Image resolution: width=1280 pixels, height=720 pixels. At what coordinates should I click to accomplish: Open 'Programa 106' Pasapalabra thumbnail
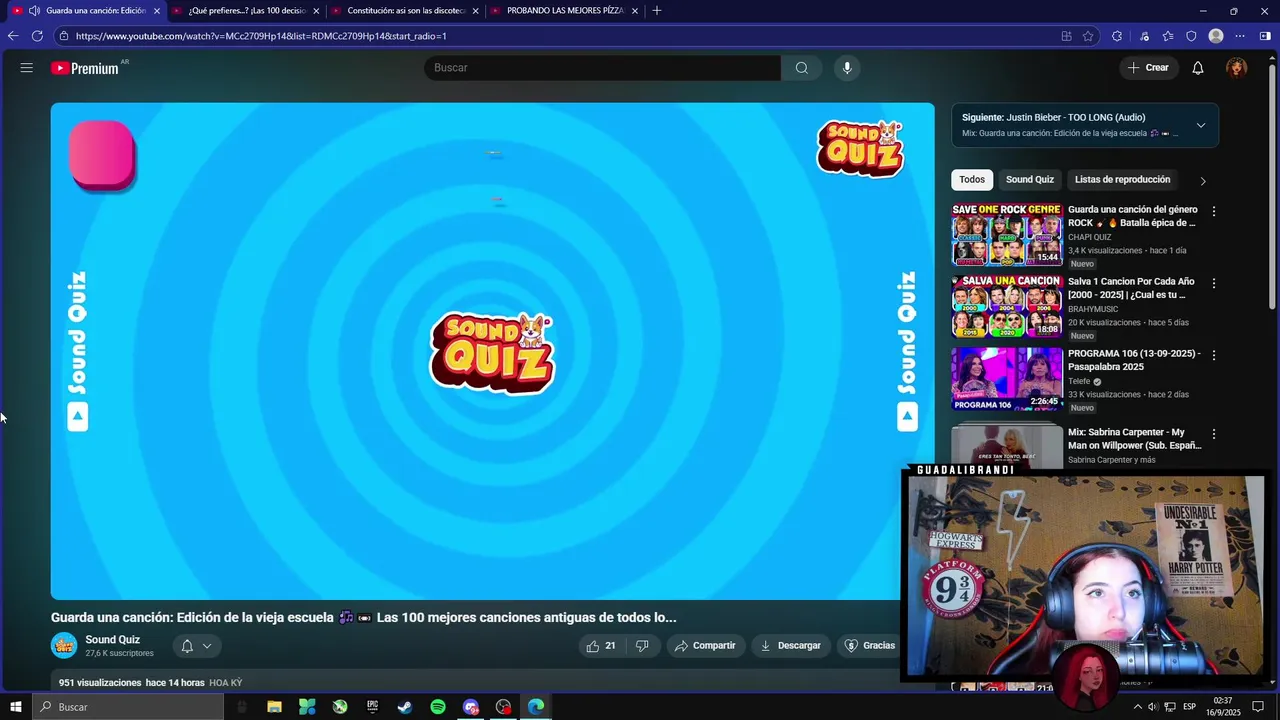(x=1006, y=379)
